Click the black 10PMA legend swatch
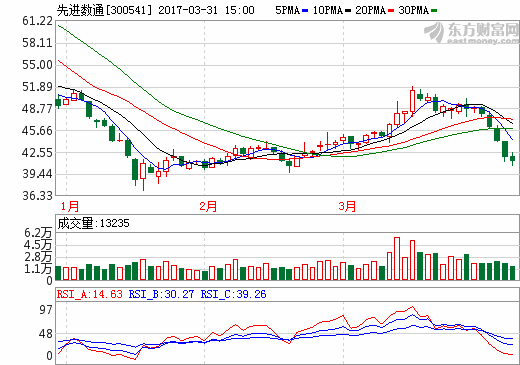The width and height of the screenshot is (520, 365). point(348,10)
